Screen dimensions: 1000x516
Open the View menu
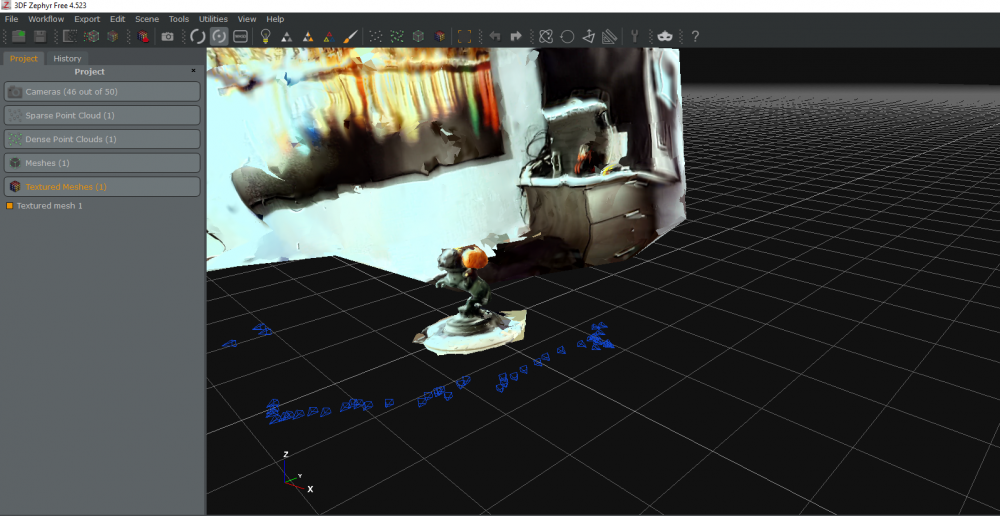point(247,19)
